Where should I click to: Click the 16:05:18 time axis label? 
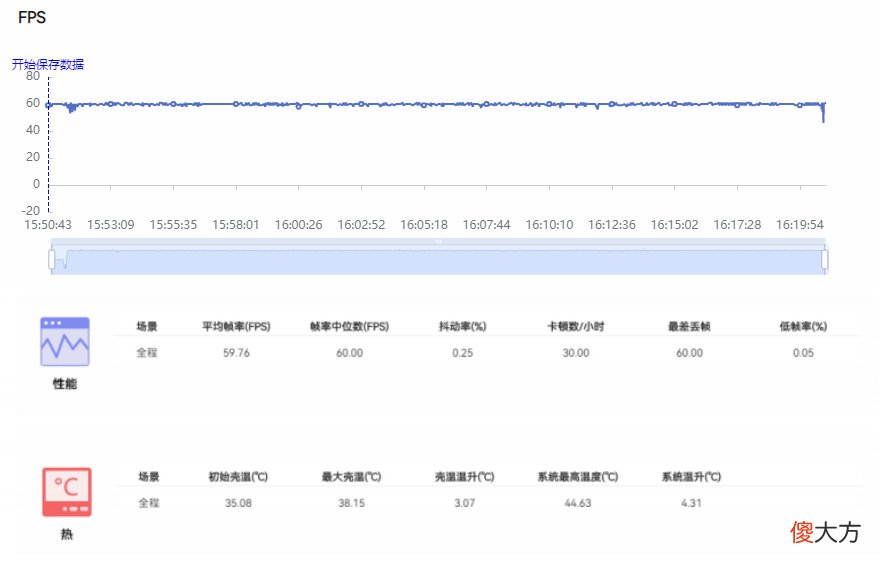(424, 225)
